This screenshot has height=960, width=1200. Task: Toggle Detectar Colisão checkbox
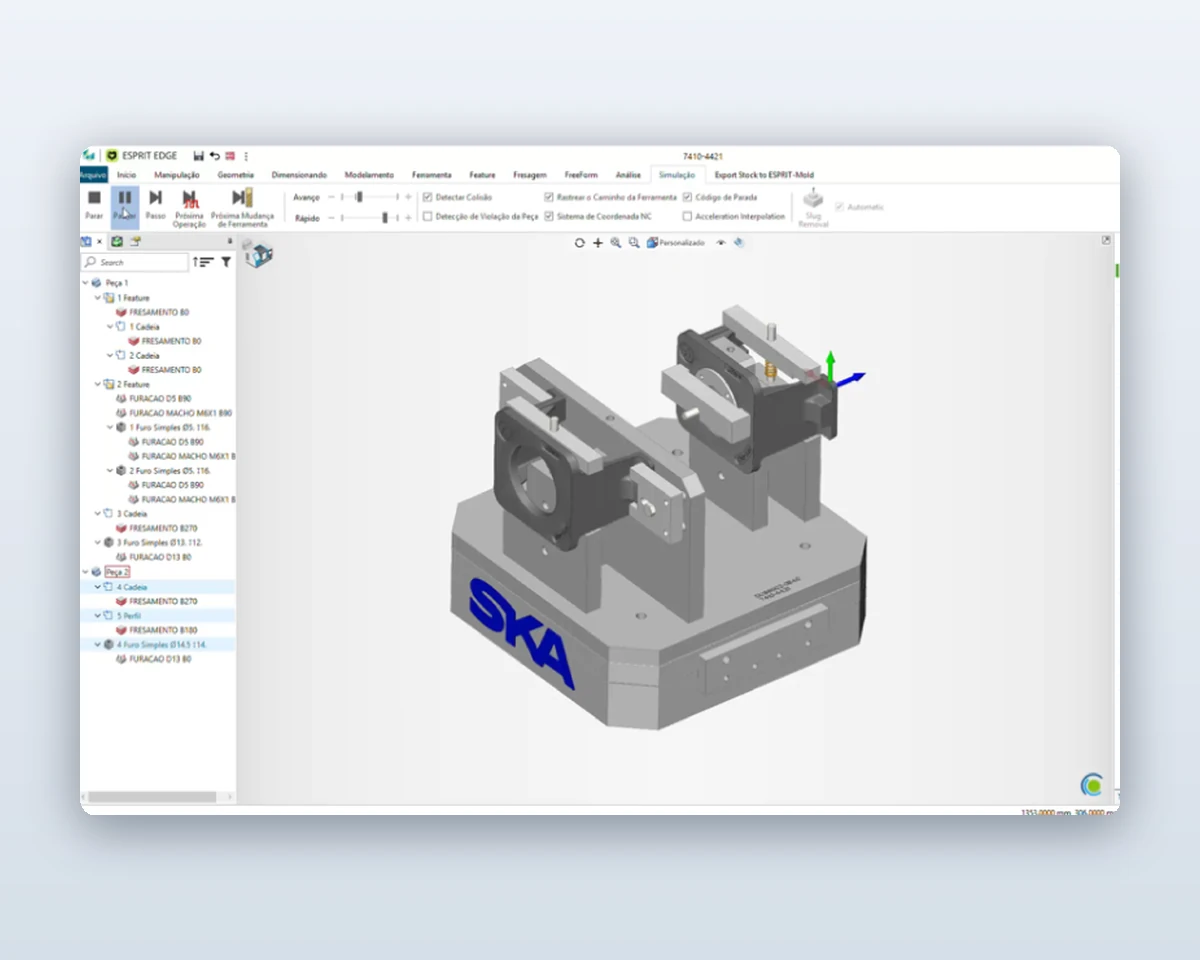click(428, 197)
